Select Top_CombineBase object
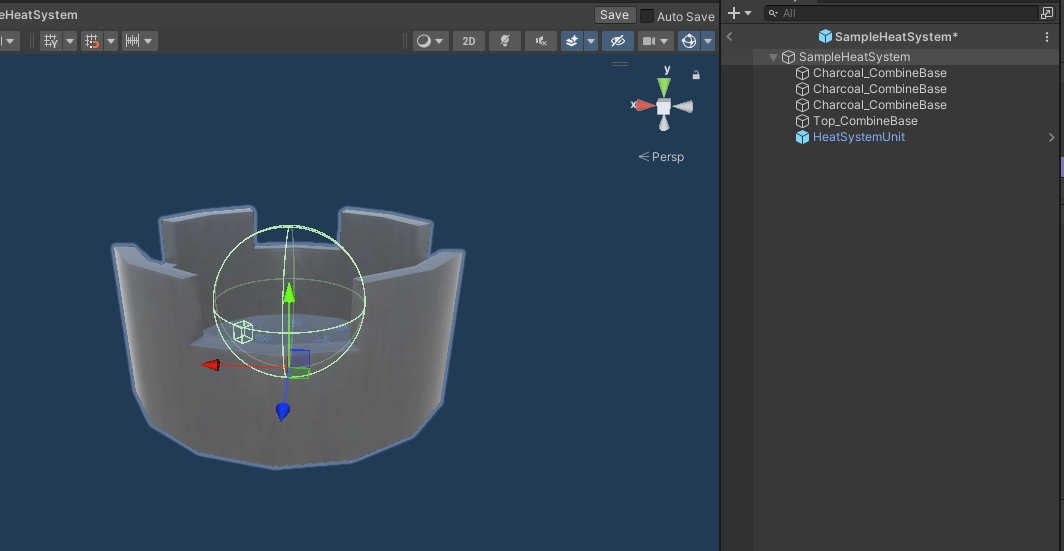1064x551 pixels. click(865, 121)
